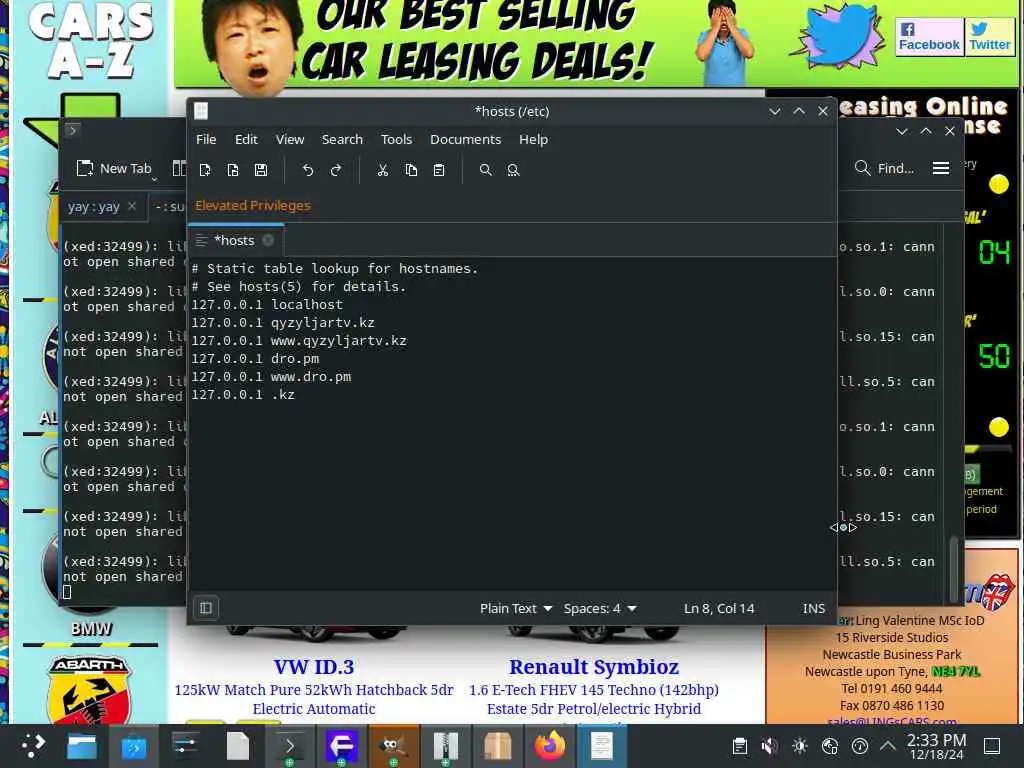Open the Documents menu in xed
1024x768 pixels.
point(465,139)
